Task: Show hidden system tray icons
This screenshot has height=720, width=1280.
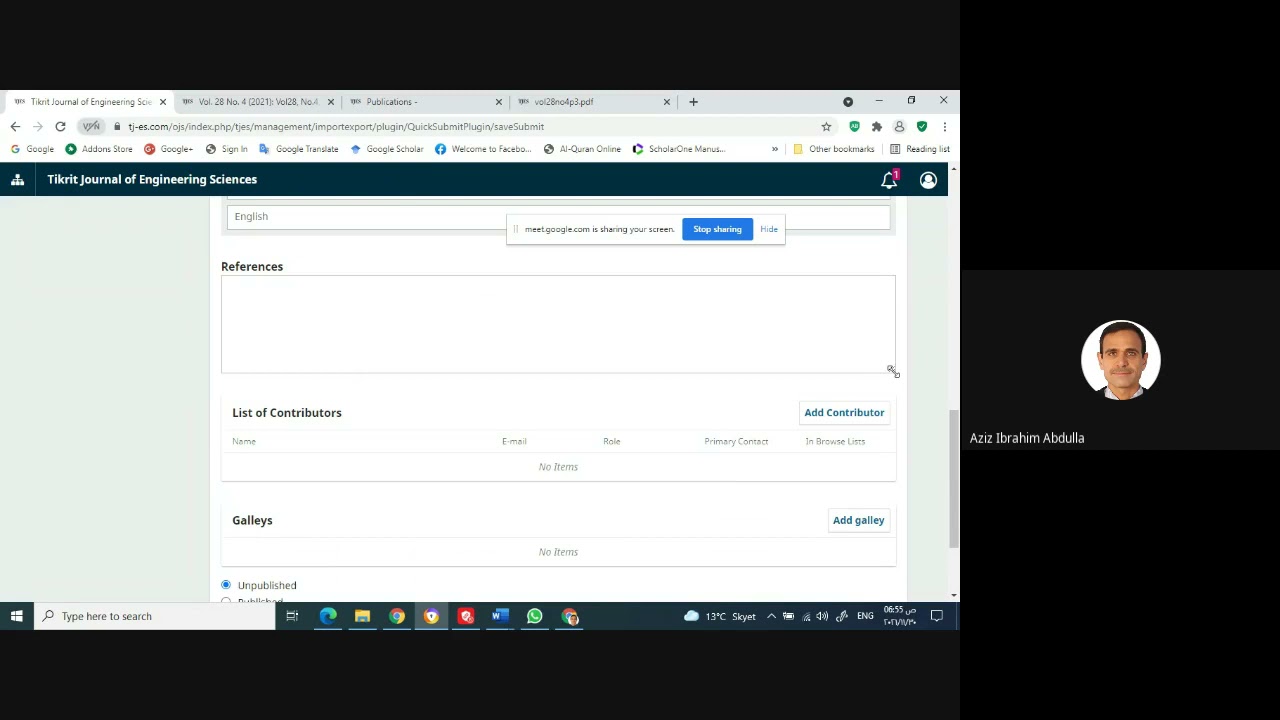Action: coord(771,617)
